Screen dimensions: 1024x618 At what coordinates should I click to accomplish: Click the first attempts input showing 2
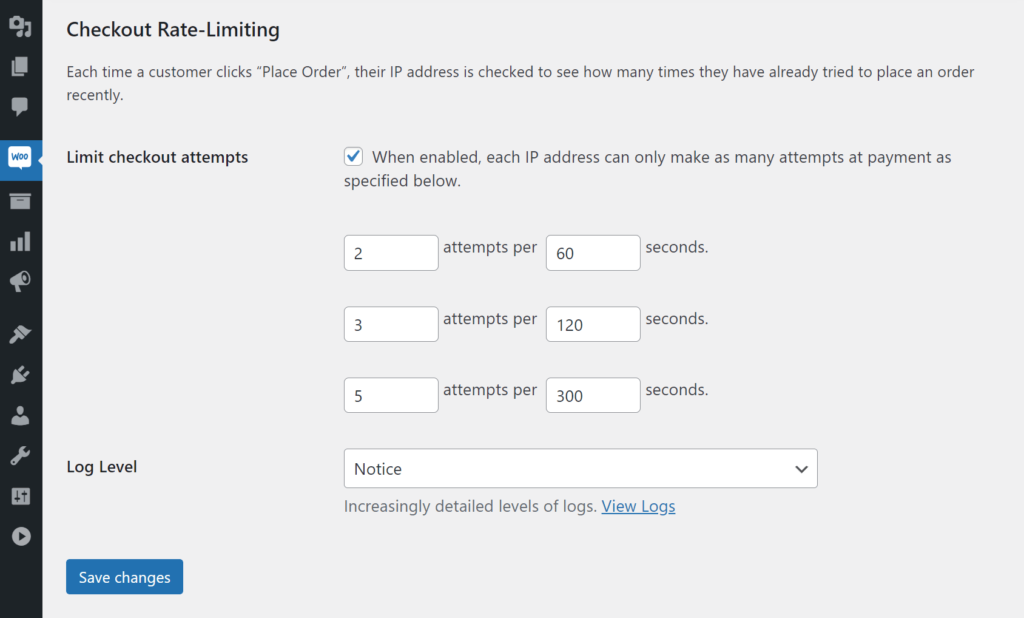[391, 252]
